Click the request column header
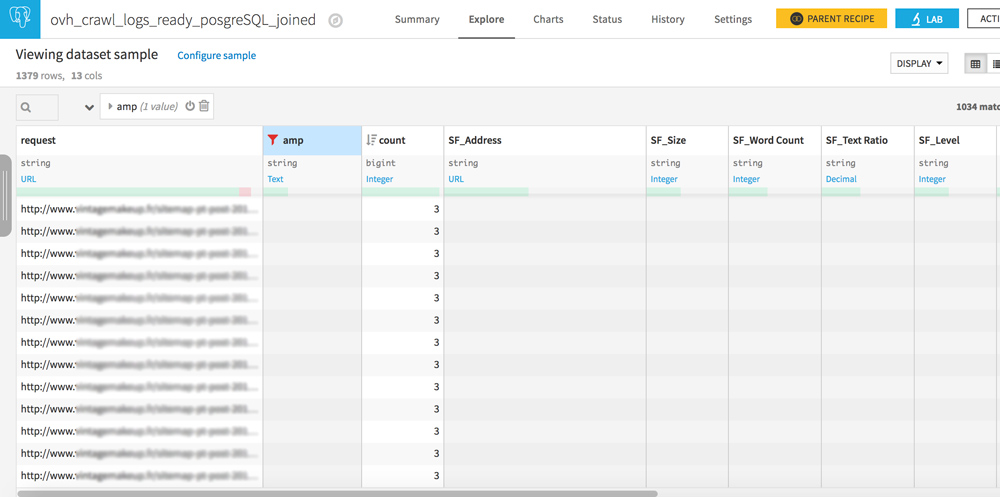Image resolution: width=1000 pixels, height=497 pixels. click(x=139, y=140)
